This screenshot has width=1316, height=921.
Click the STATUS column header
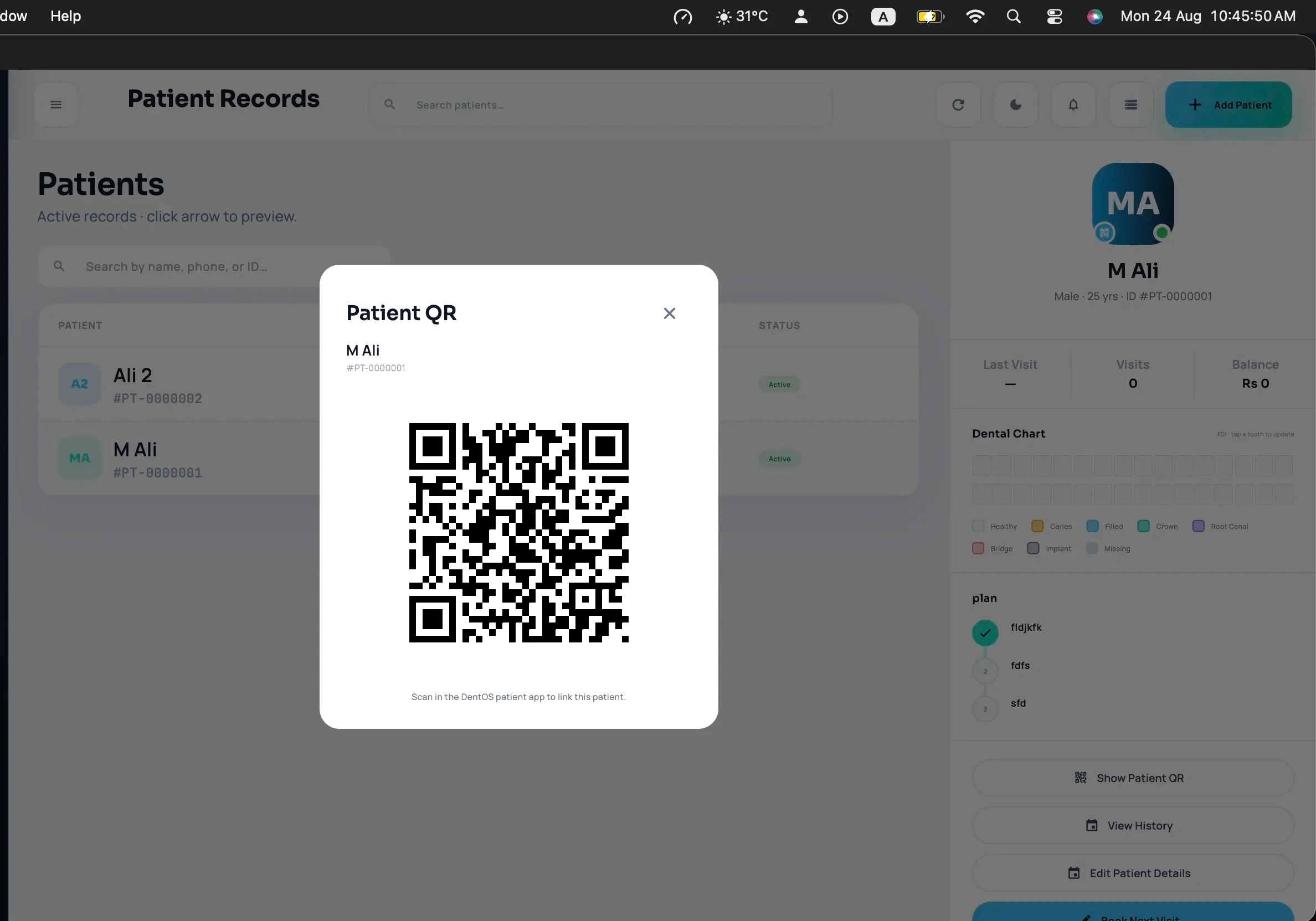coord(779,326)
